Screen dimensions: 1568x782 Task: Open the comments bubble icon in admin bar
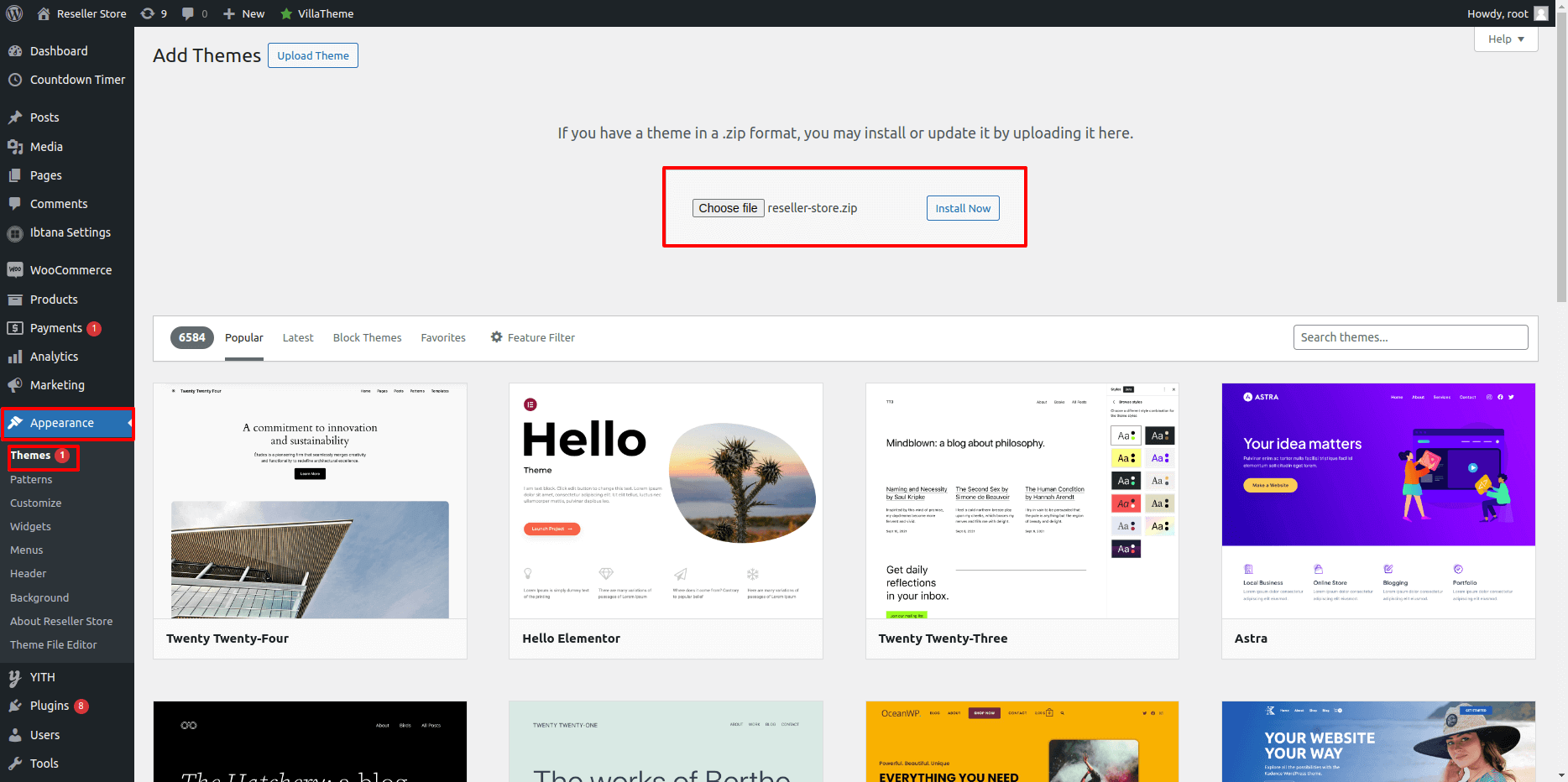pos(188,13)
